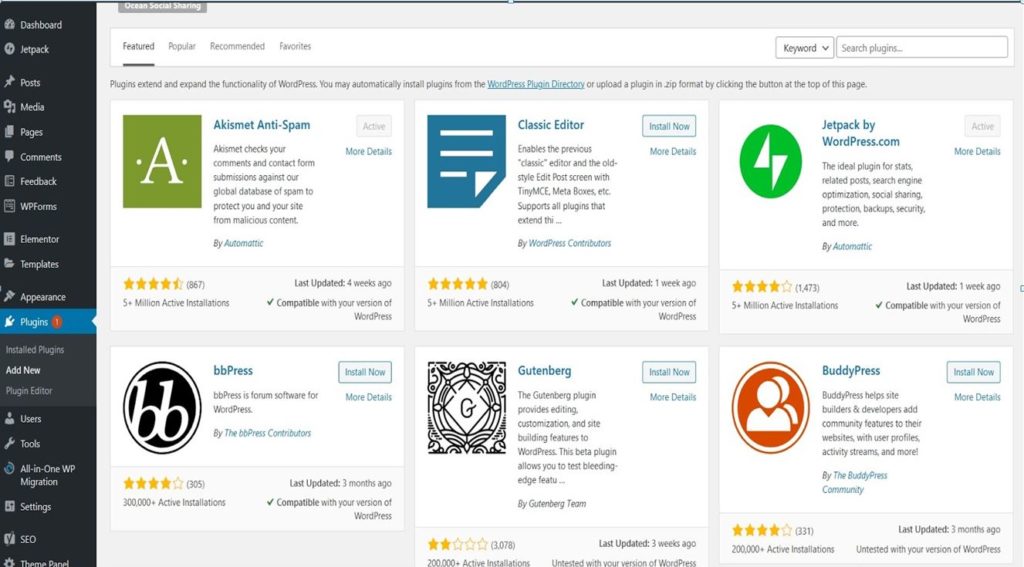Image resolution: width=1024 pixels, height=567 pixels.
Task: Switch to the Featured tab
Action: coord(138,46)
